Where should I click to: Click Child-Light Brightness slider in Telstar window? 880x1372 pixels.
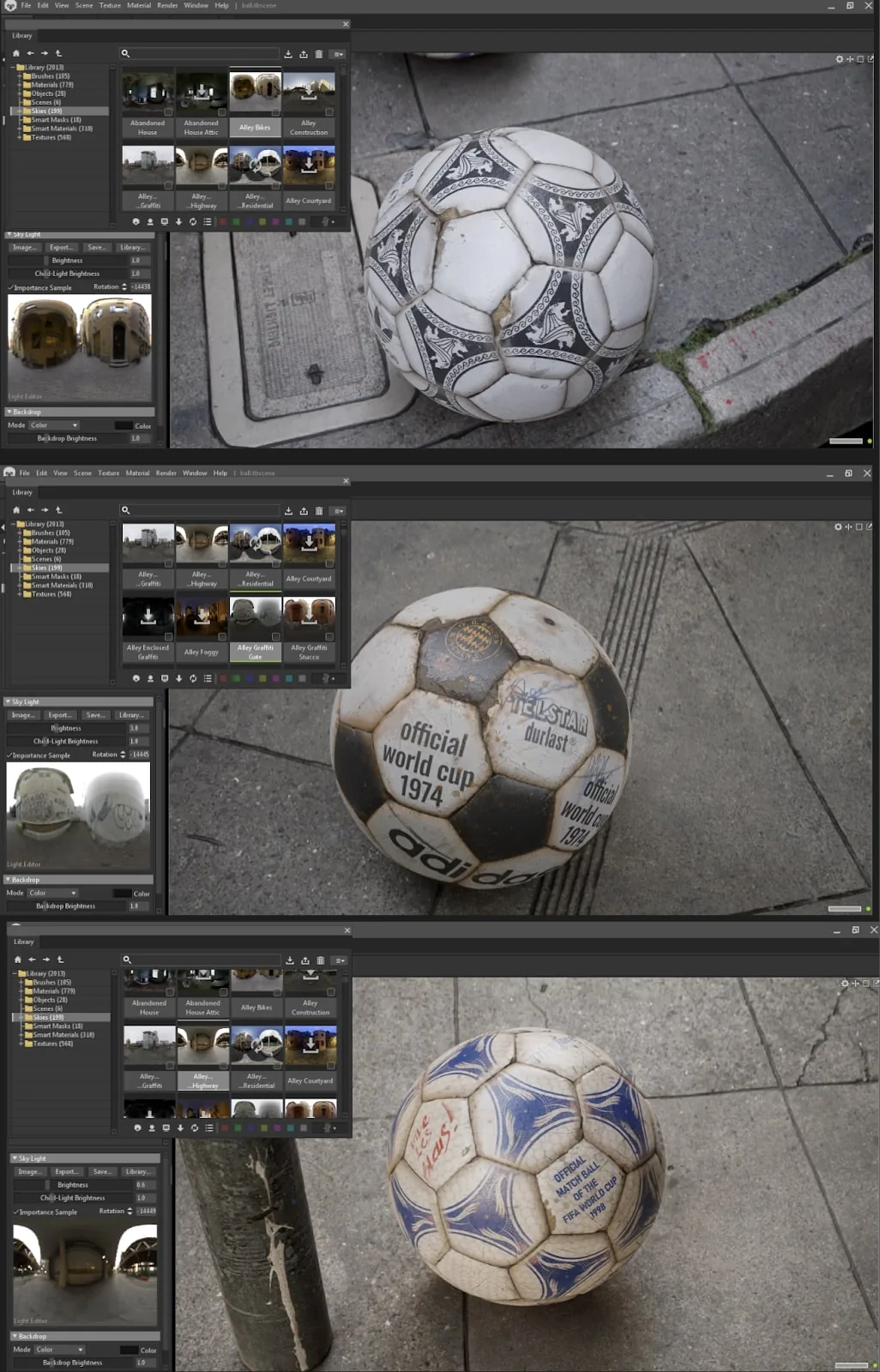pyautogui.click(x=66, y=741)
